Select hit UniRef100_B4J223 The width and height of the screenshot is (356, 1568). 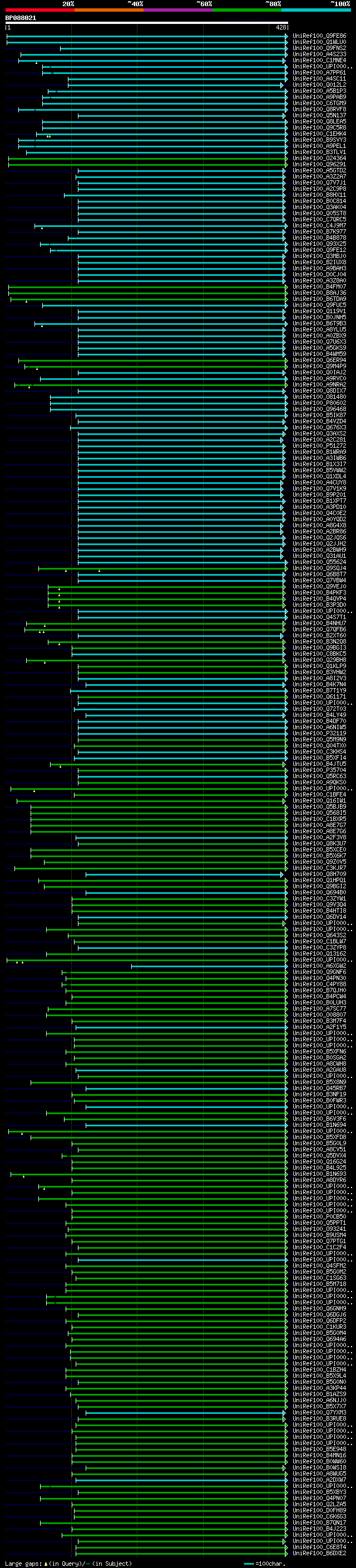click(319, 1529)
